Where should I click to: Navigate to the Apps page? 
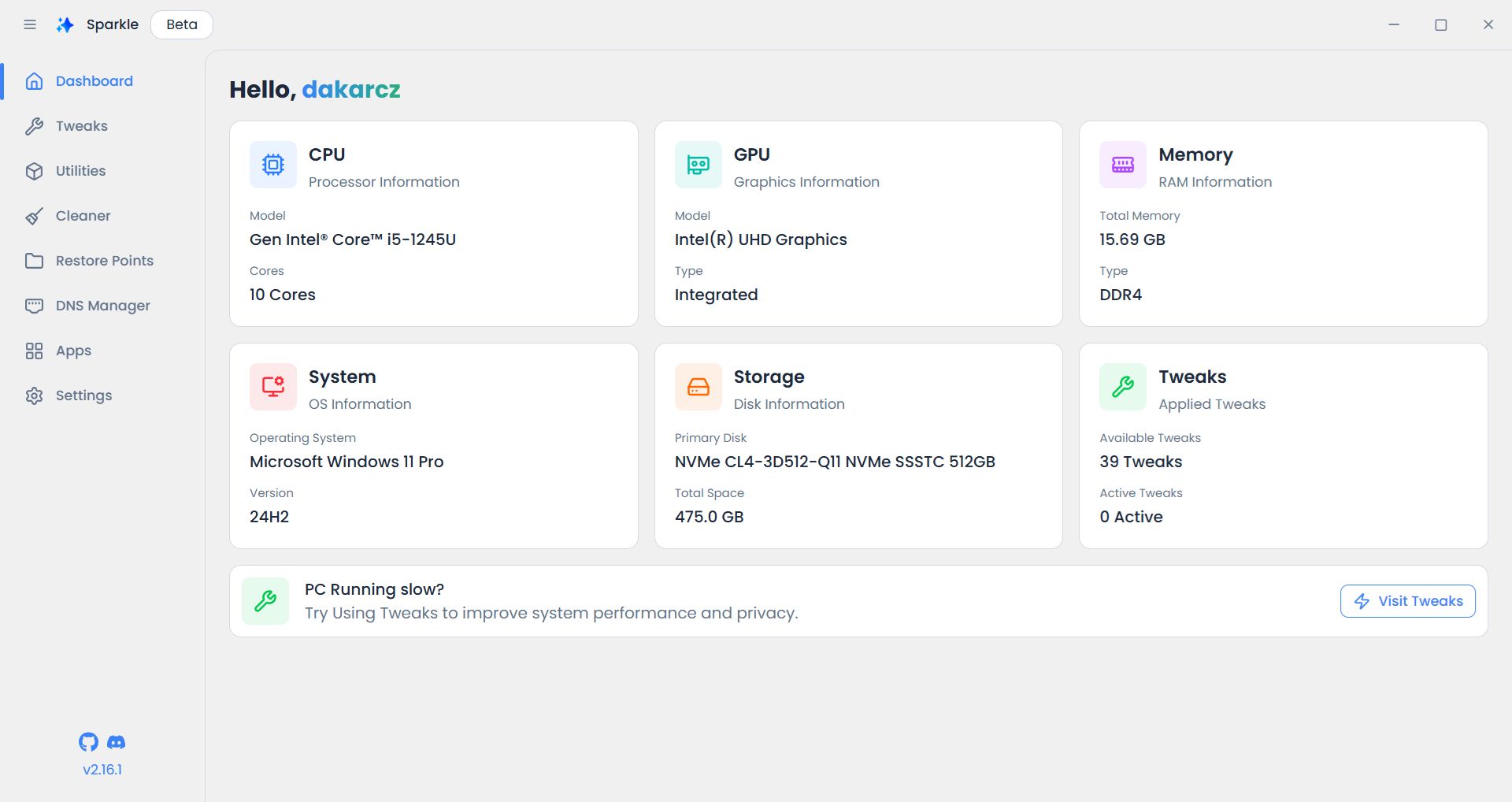pyautogui.click(x=73, y=351)
